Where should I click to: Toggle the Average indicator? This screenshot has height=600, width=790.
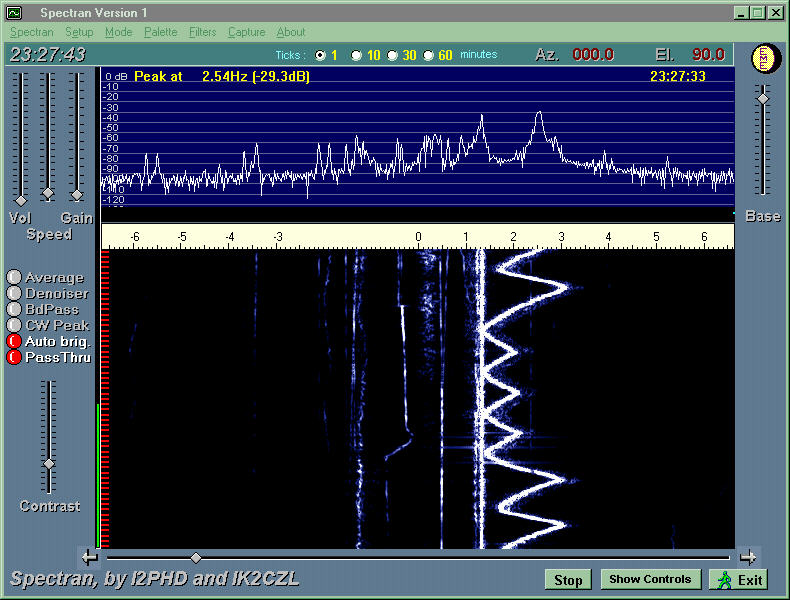(14, 278)
